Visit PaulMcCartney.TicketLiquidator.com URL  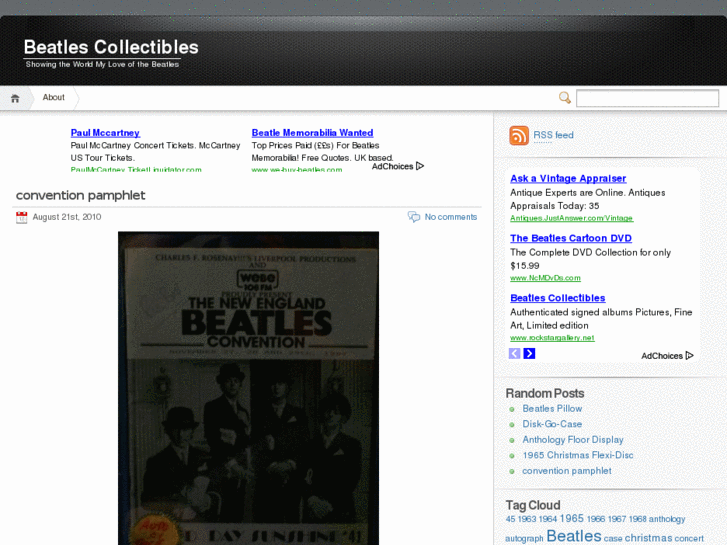tap(136, 169)
